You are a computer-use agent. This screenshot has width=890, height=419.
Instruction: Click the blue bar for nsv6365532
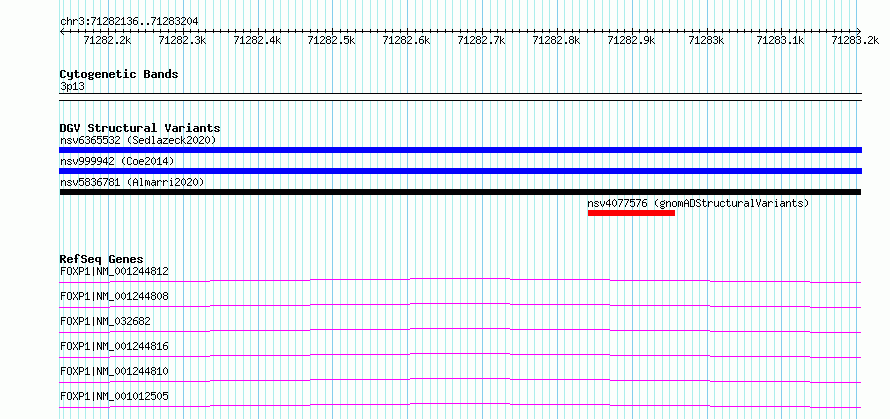point(460,150)
